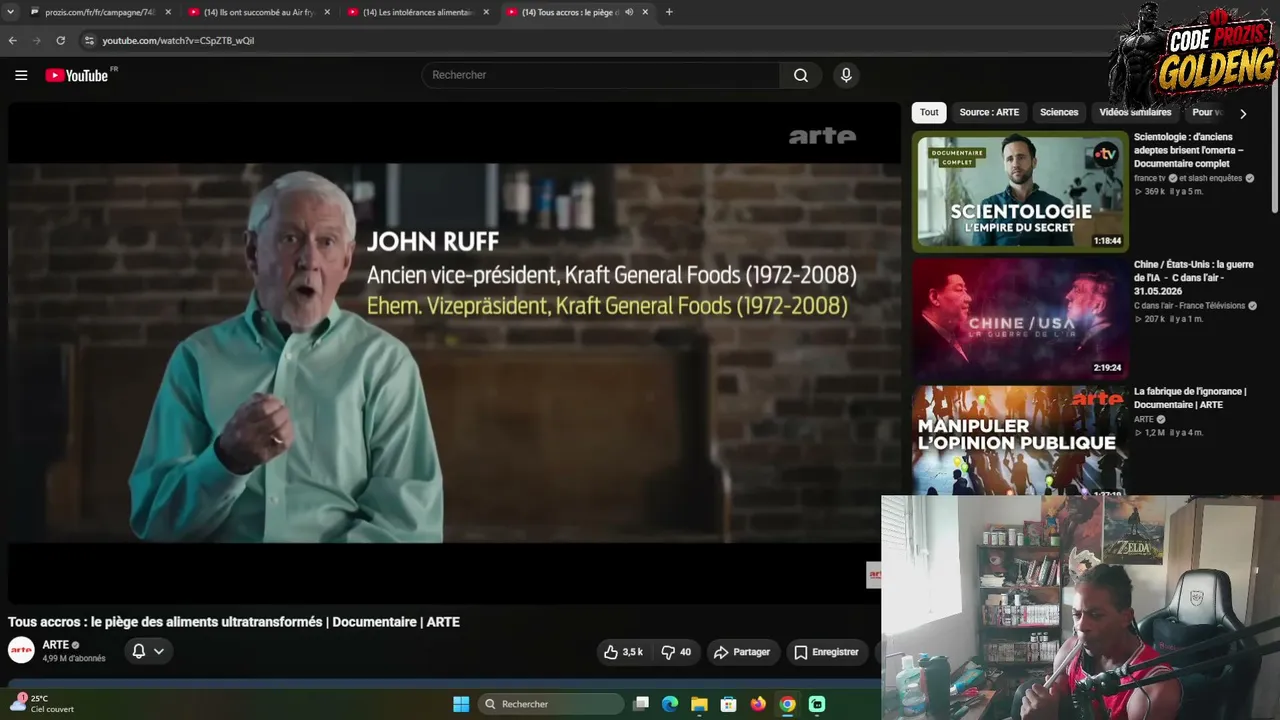1280x720 pixels.
Task: Switch to the 'Ils ont succombé au Air fry' tab
Action: 259,12
